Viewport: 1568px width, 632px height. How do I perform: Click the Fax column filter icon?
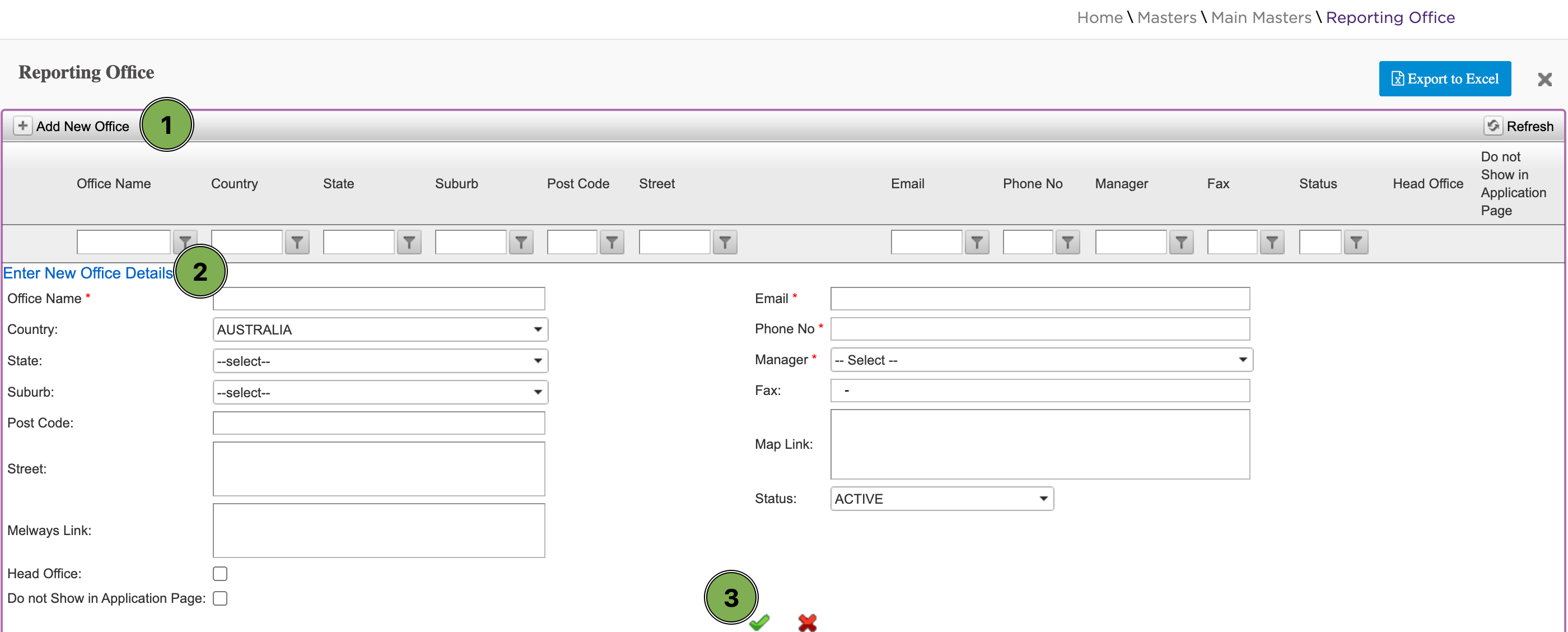tap(1272, 243)
